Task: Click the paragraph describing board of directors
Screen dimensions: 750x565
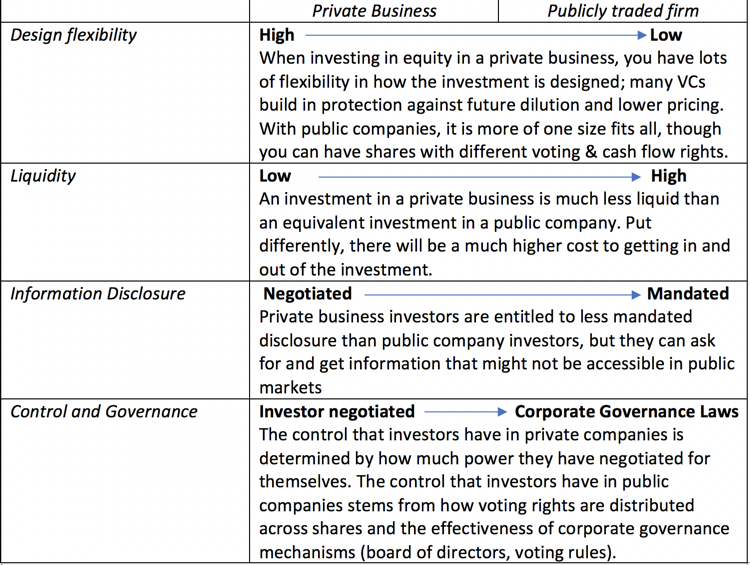Action: (x=494, y=493)
